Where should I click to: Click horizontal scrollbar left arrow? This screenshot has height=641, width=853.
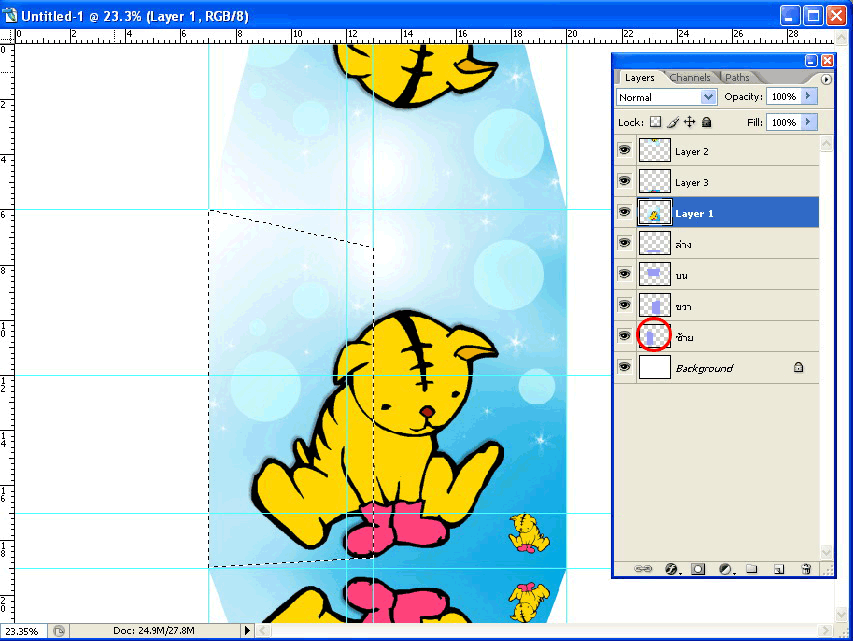[x=263, y=631]
